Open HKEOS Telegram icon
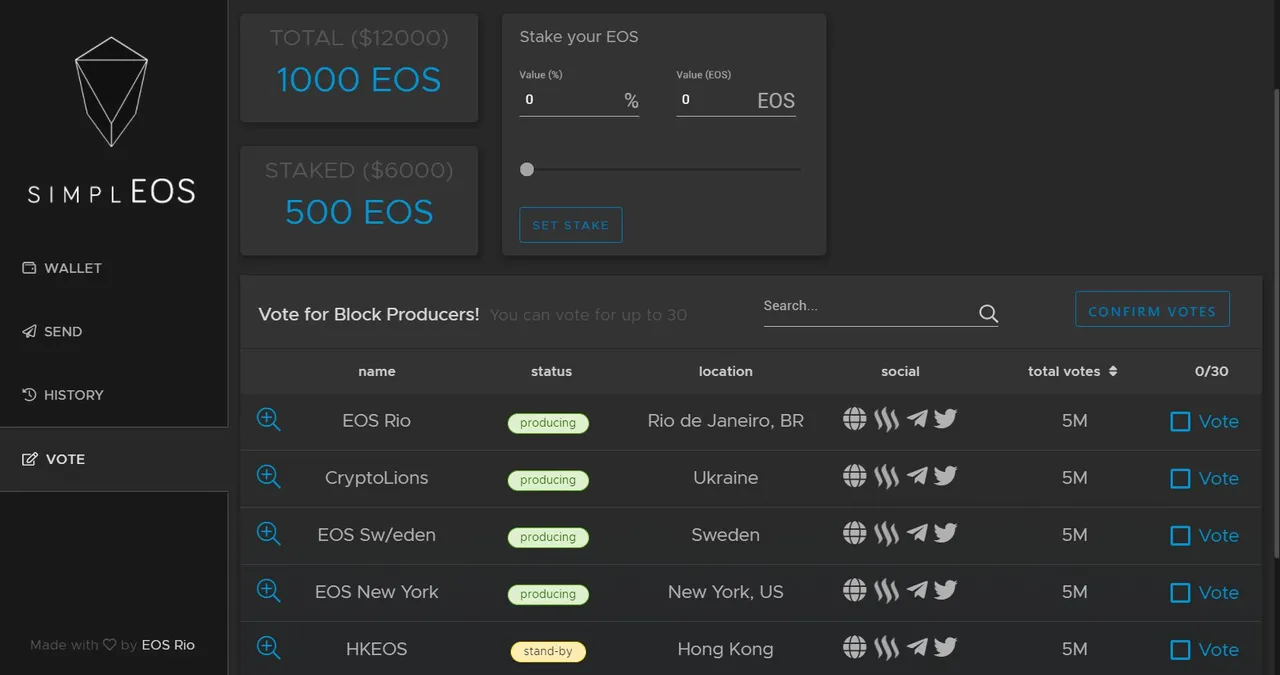Image resolution: width=1280 pixels, height=675 pixels. pyautogui.click(x=917, y=647)
